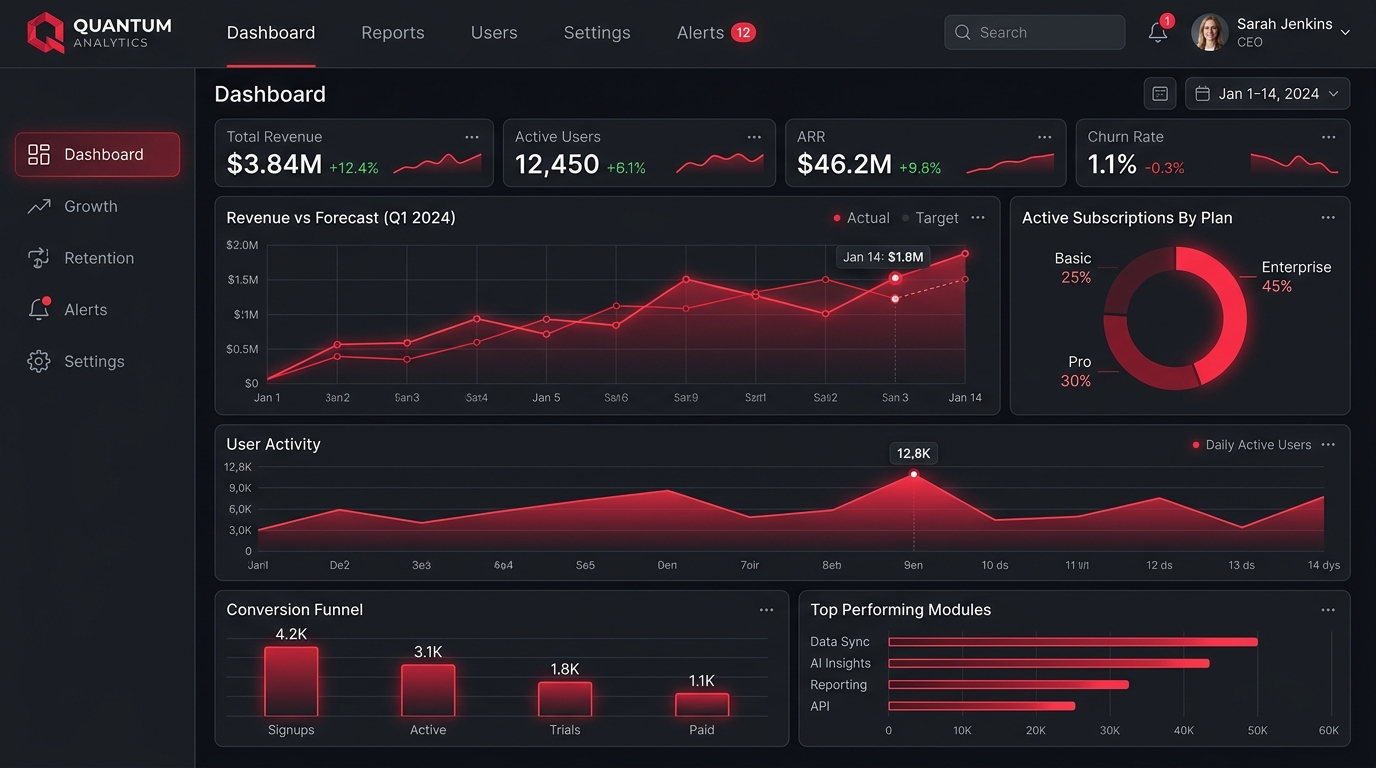Select the Dashboard grid icon in the sidebar
1376x768 pixels.
pyautogui.click(x=39, y=154)
